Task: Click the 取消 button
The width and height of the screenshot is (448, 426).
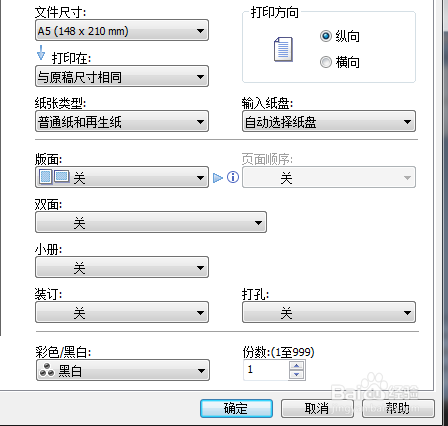Action: coord(316,408)
